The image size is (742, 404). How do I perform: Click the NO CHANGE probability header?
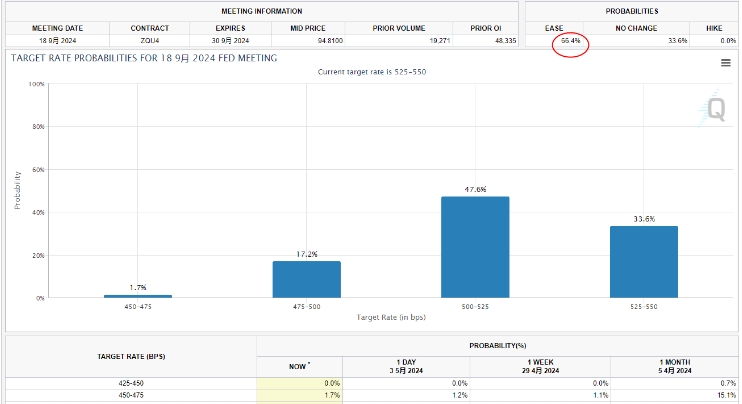click(636, 28)
